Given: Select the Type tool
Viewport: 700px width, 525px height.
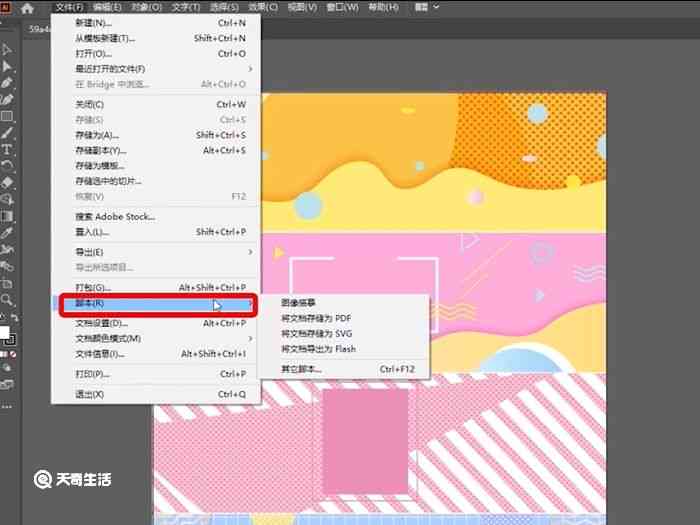Looking at the screenshot, I should click(x=7, y=150).
